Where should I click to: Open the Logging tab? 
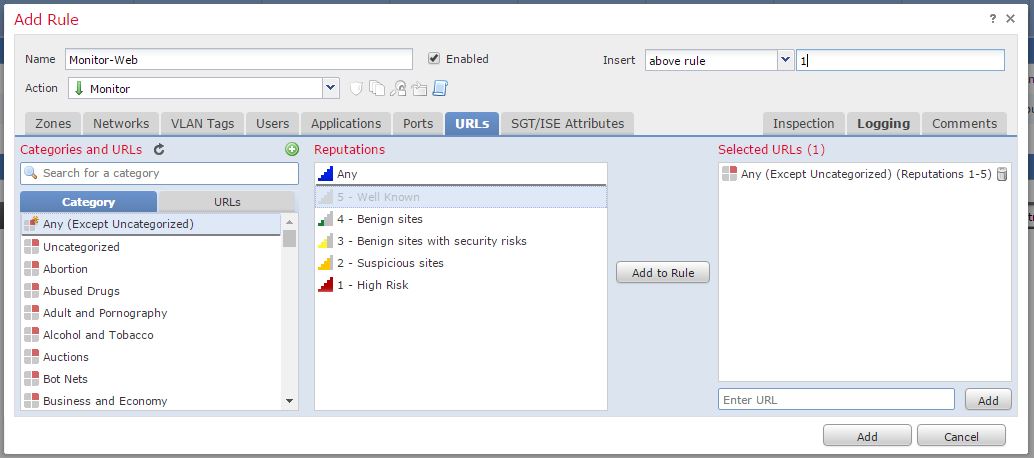(883, 124)
